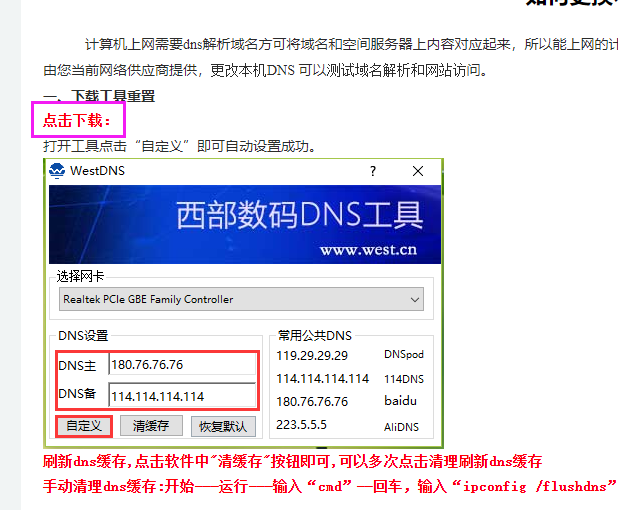Close the WestDNS window
This screenshot has width=618, height=510.
click(418, 171)
